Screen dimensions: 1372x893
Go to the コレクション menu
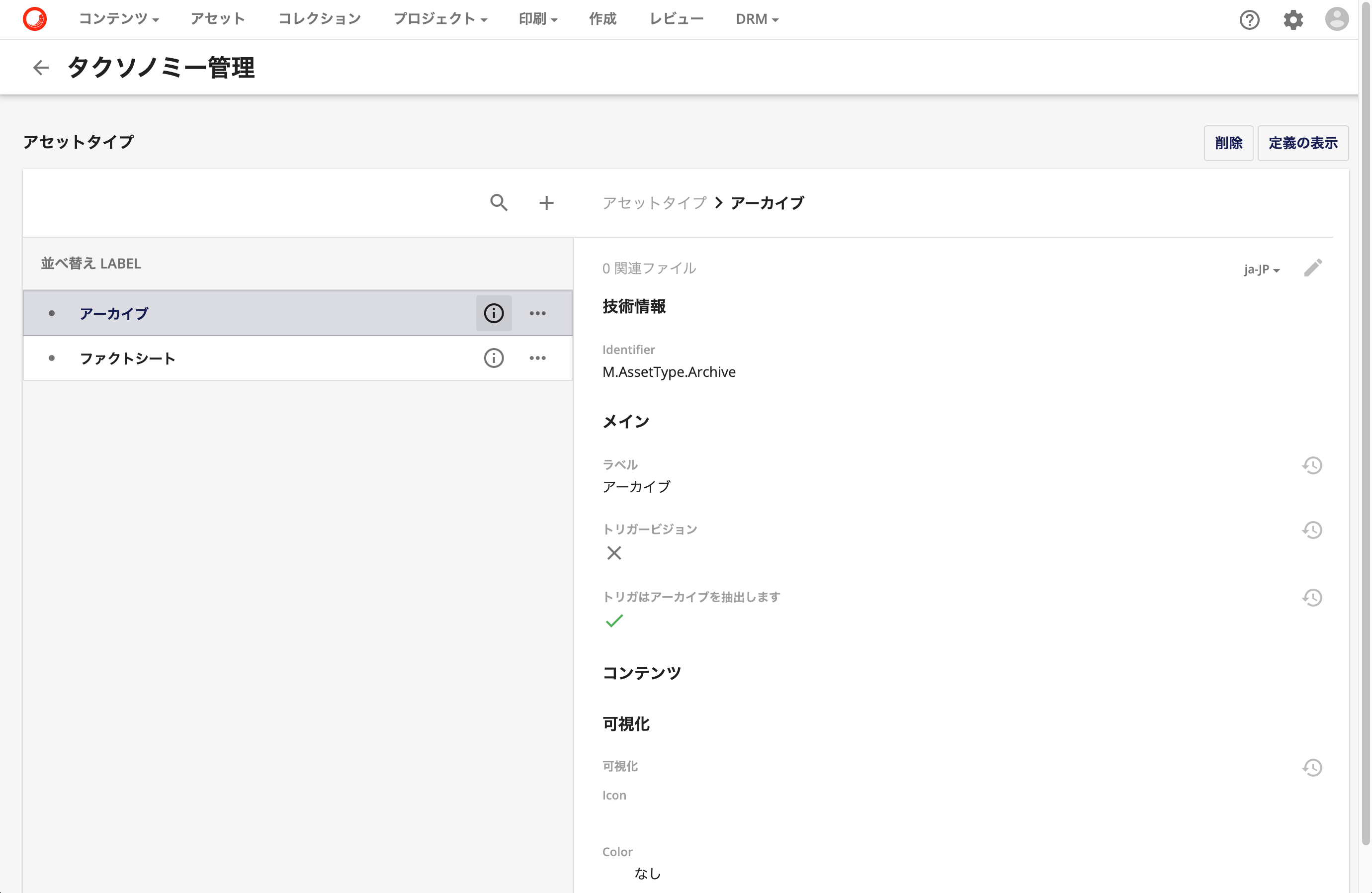(319, 19)
